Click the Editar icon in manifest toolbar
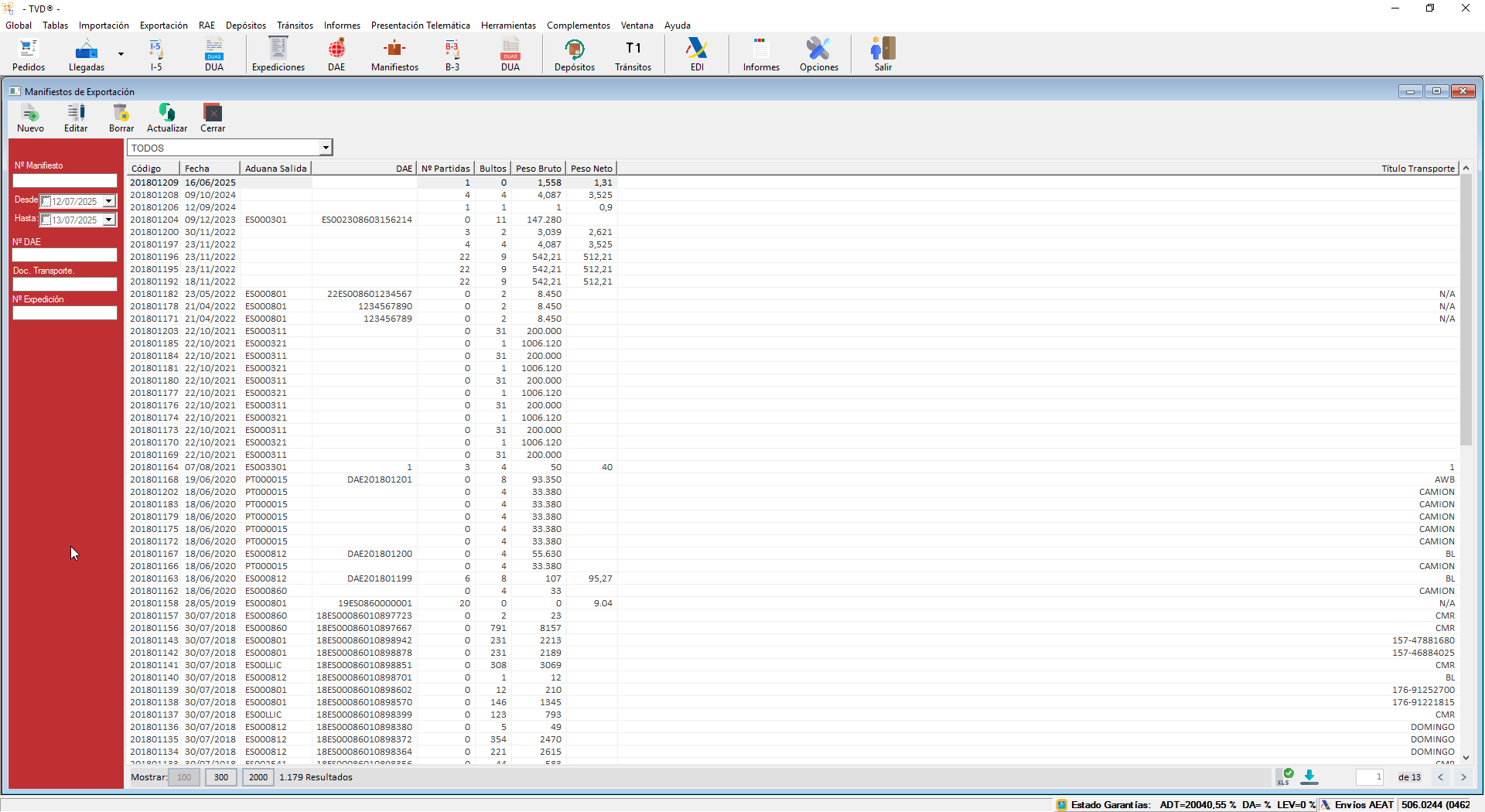1485x812 pixels. click(76, 118)
